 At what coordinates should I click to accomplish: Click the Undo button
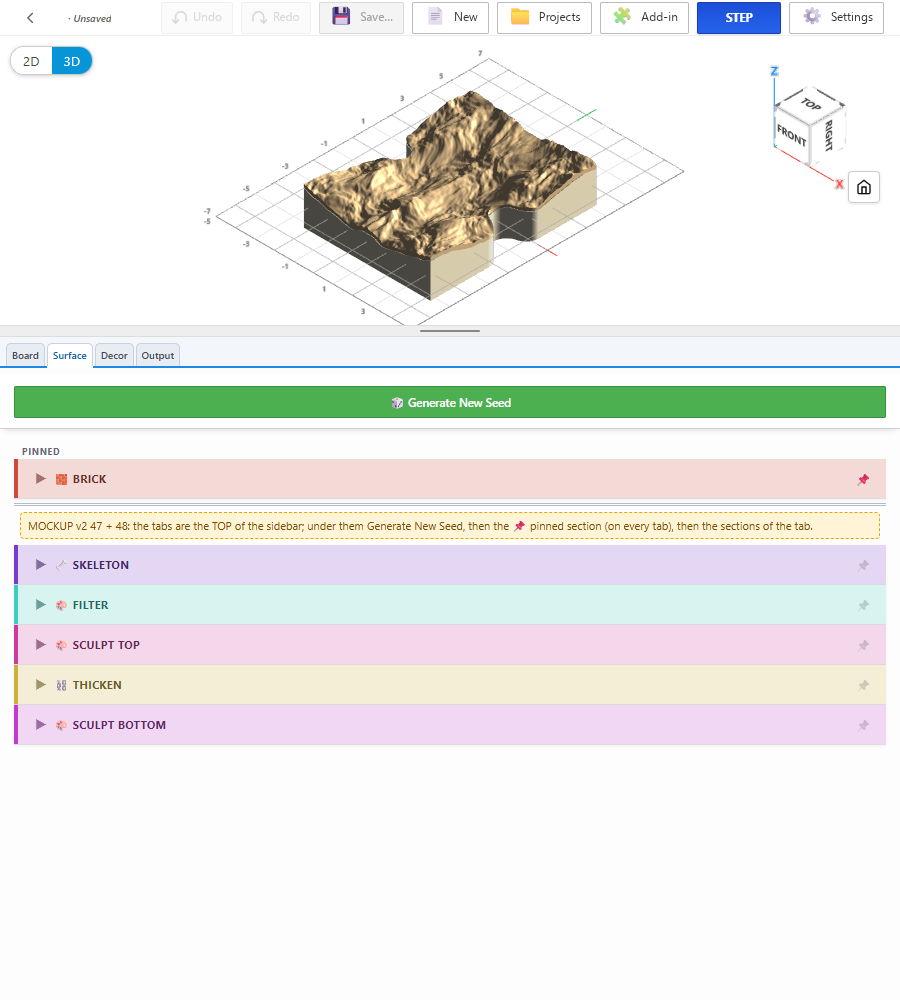(197, 17)
